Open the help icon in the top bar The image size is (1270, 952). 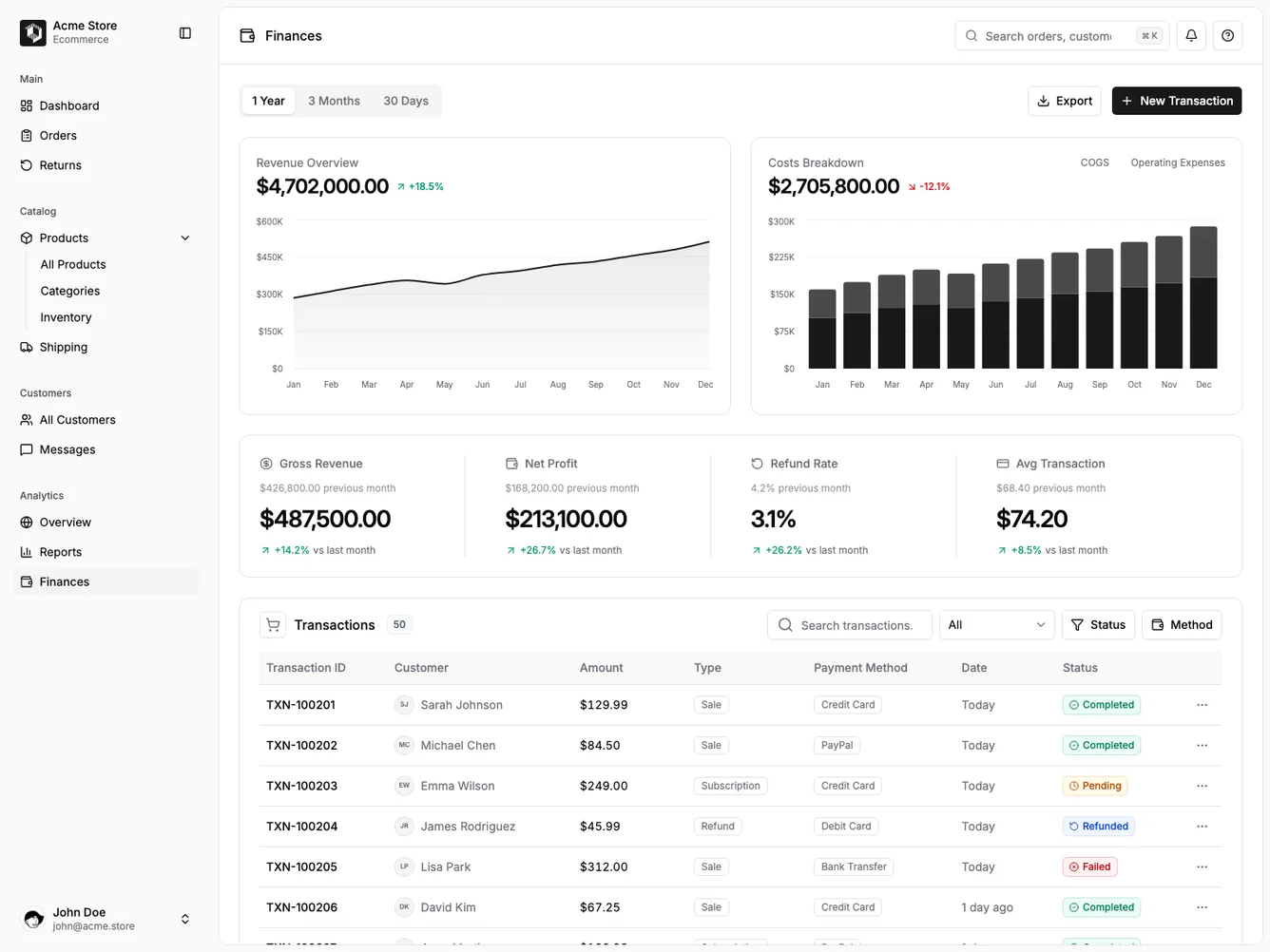pyautogui.click(x=1226, y=35)
